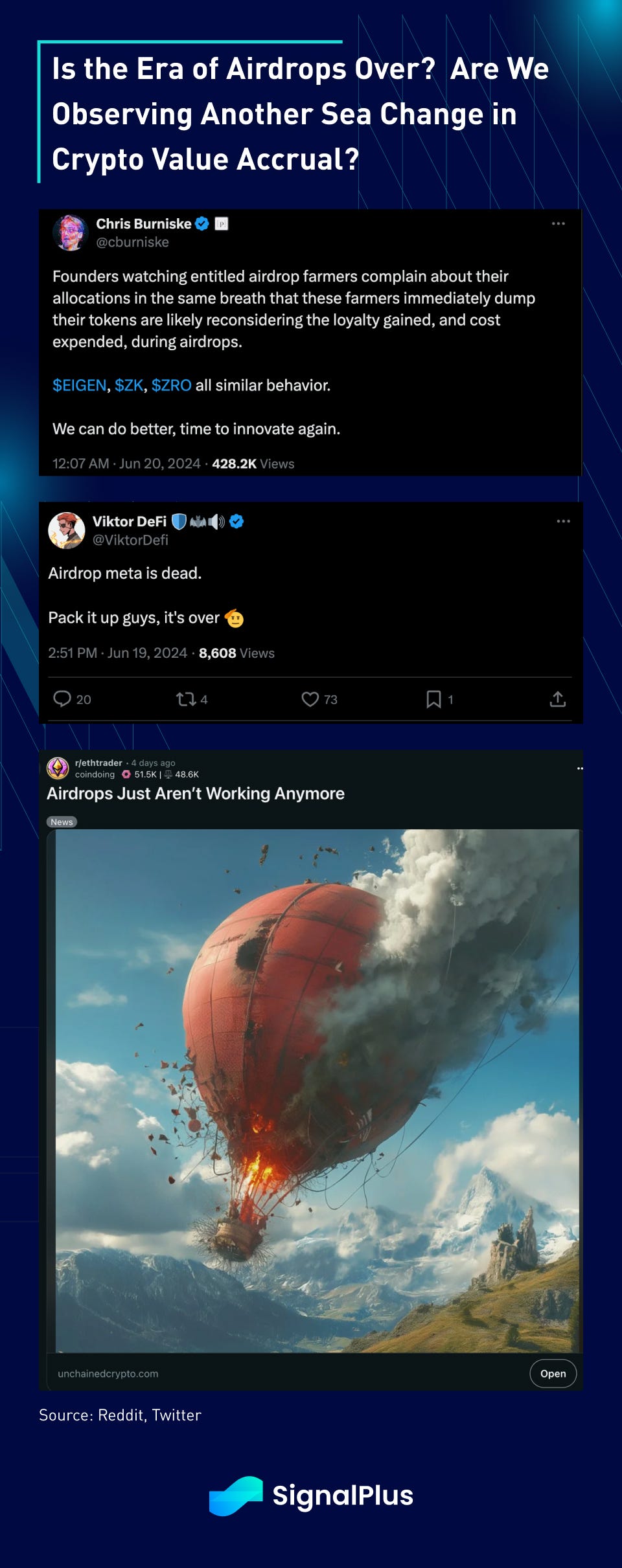This screenshot has height=1568, width=622.
Task: Bookmark Viktor DeFi's tweet
Action: [433, 699]
